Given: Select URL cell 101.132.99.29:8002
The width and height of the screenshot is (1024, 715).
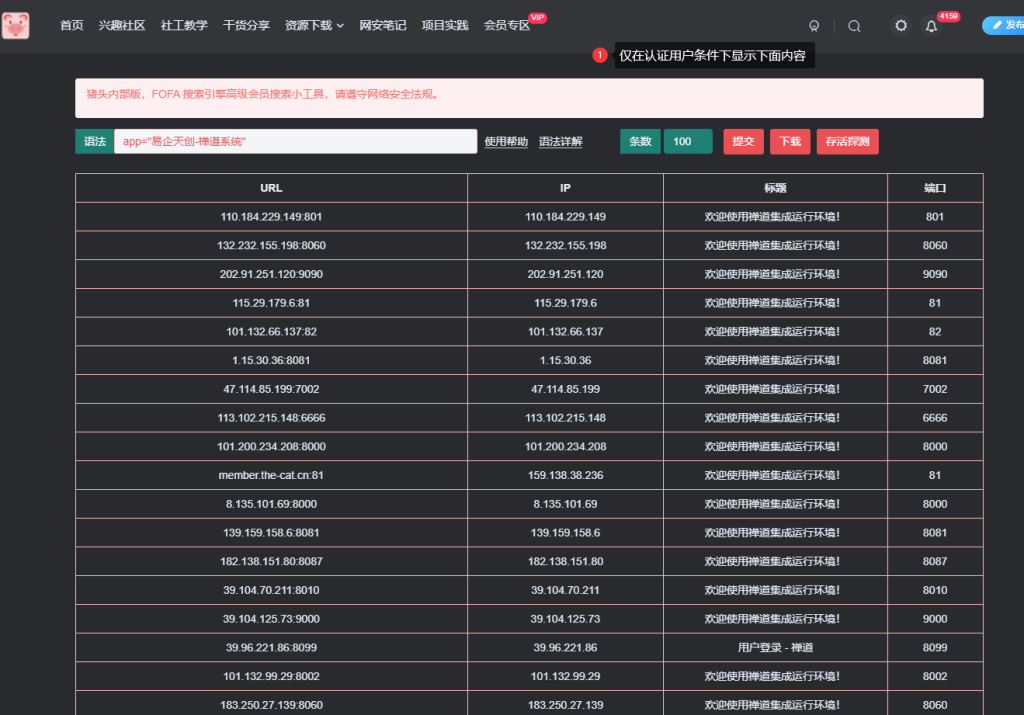Looking at the screenshot, I should click(271, 676).
